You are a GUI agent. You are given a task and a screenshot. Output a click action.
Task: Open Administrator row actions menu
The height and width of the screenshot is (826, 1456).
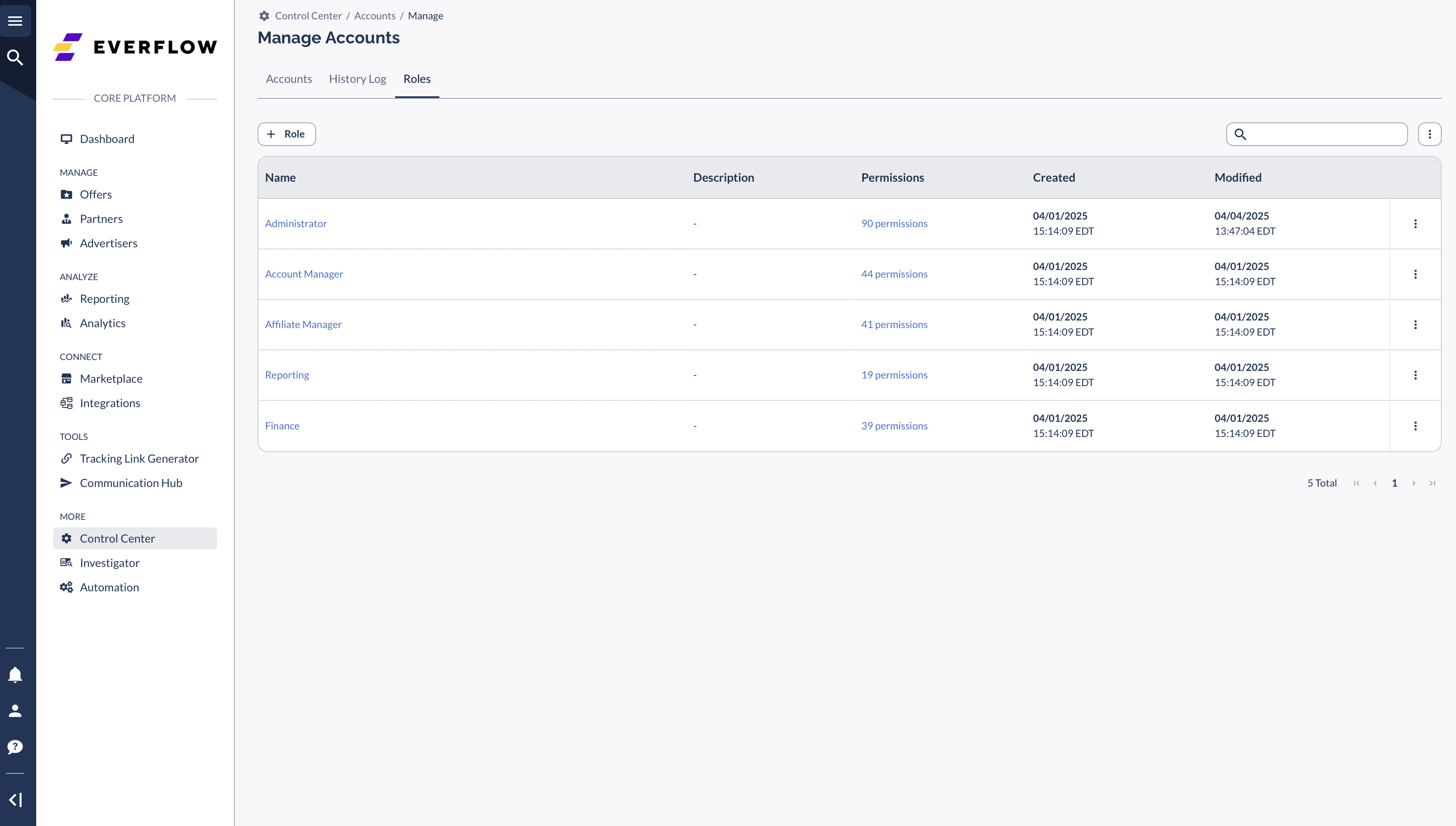click(1416, 224)
